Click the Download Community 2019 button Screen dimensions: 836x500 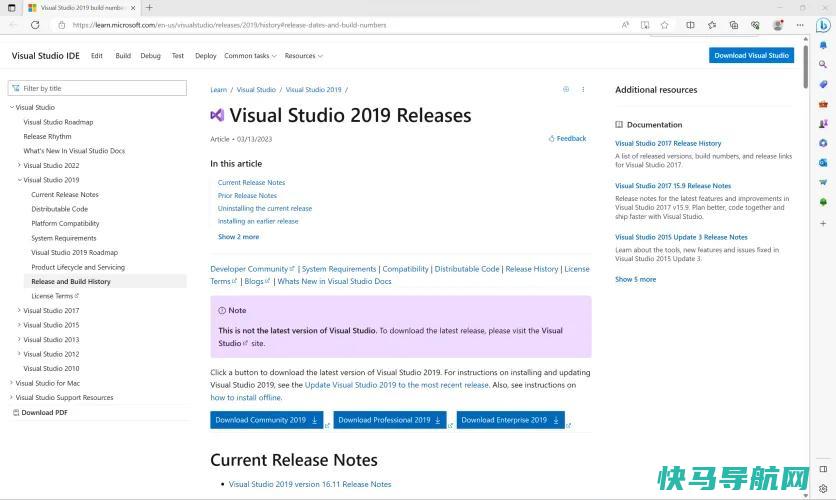(x=267, y=420)
